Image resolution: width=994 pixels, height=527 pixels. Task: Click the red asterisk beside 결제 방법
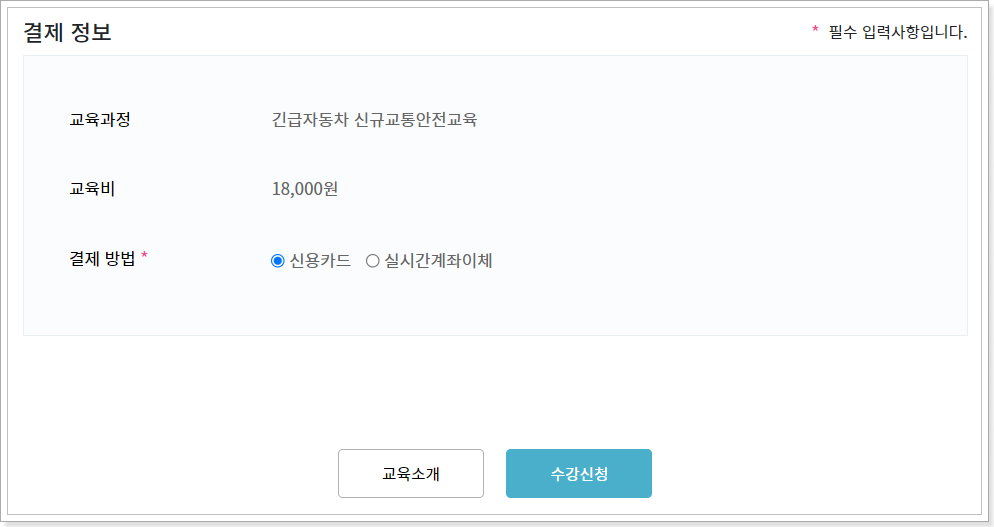pos(145,255)
